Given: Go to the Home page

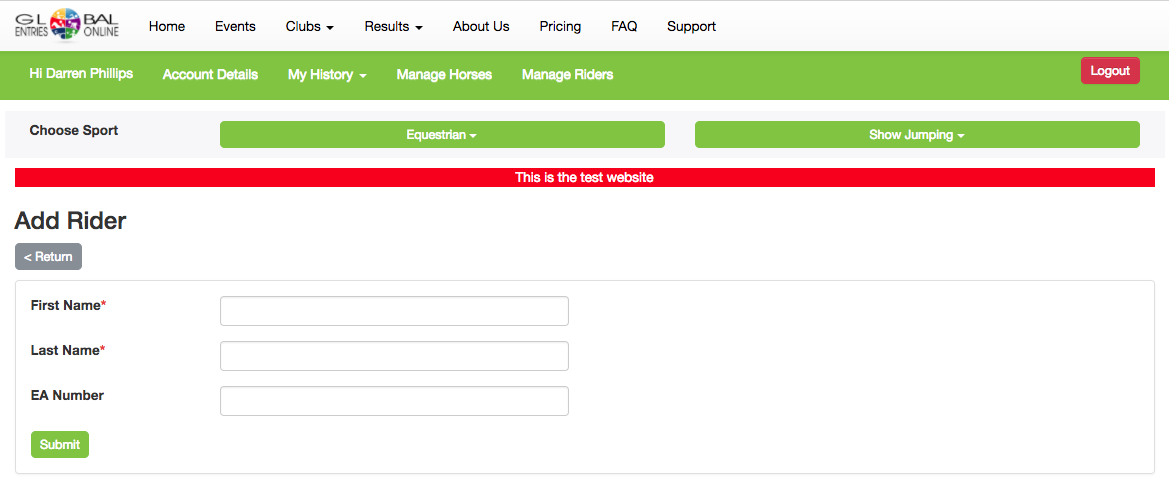Looking at the screenshot, I should pos(167,27).
